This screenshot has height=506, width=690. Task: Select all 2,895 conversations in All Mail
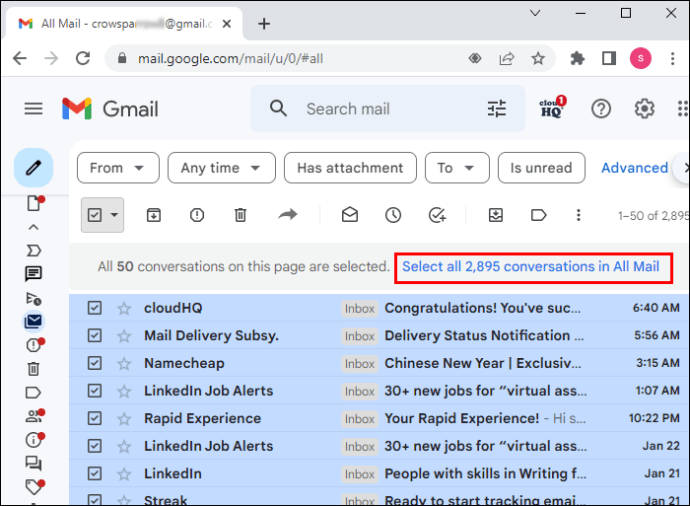pyautogui.click(x=531, y=267)
